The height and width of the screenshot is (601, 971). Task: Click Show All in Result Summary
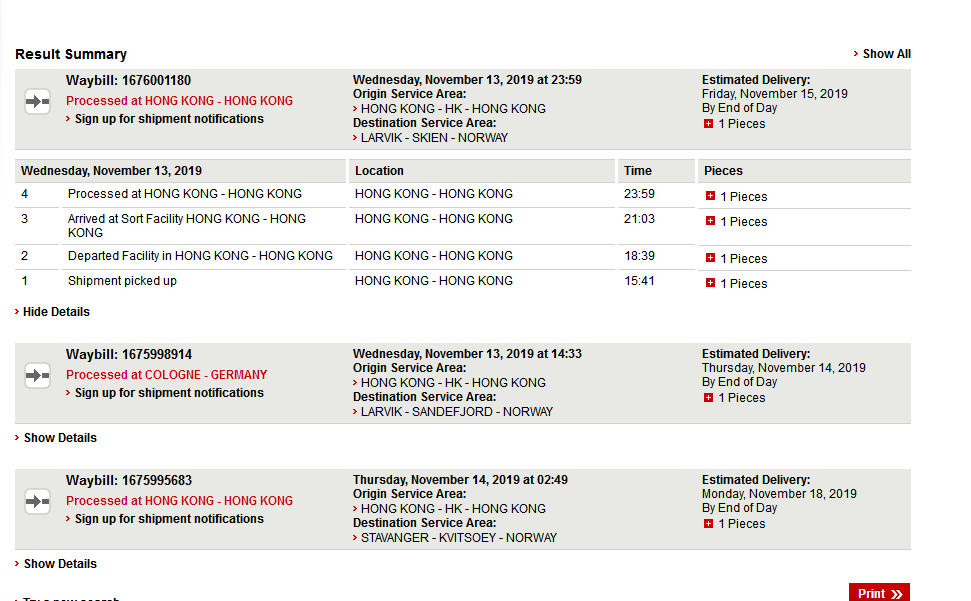click(886, 54)
